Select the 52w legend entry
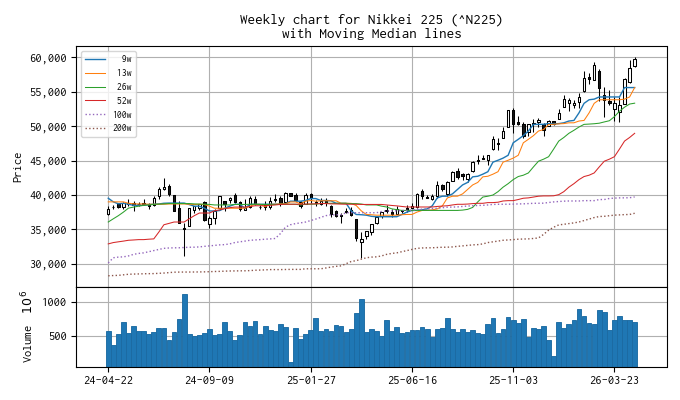 108,101
